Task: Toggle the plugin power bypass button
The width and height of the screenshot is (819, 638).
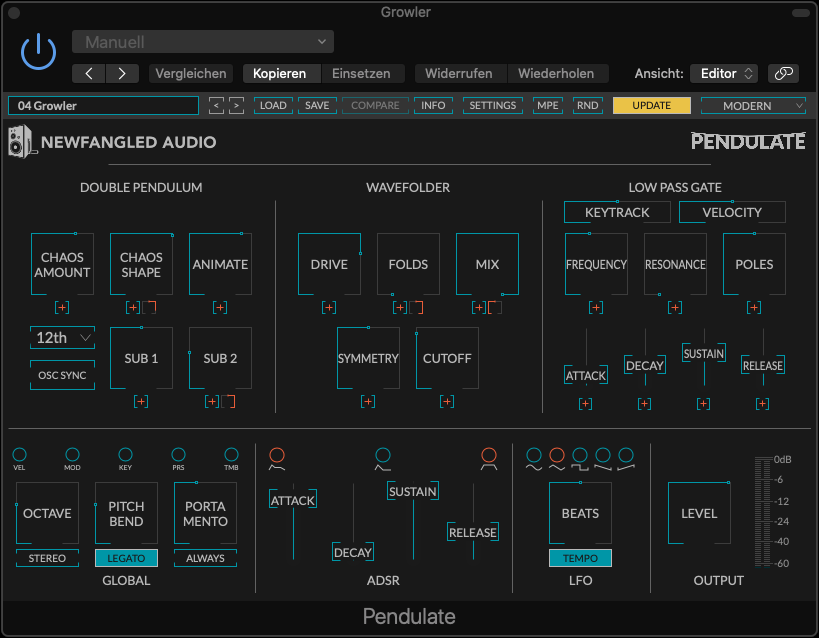Action: pos(38,50)
